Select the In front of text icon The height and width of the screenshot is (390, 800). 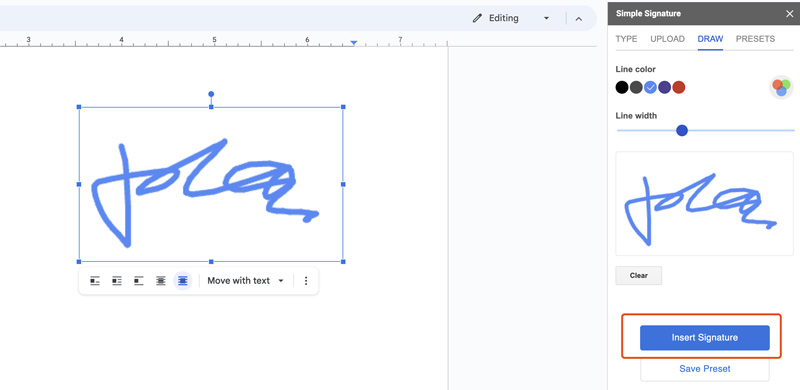[x=183, y=281]
